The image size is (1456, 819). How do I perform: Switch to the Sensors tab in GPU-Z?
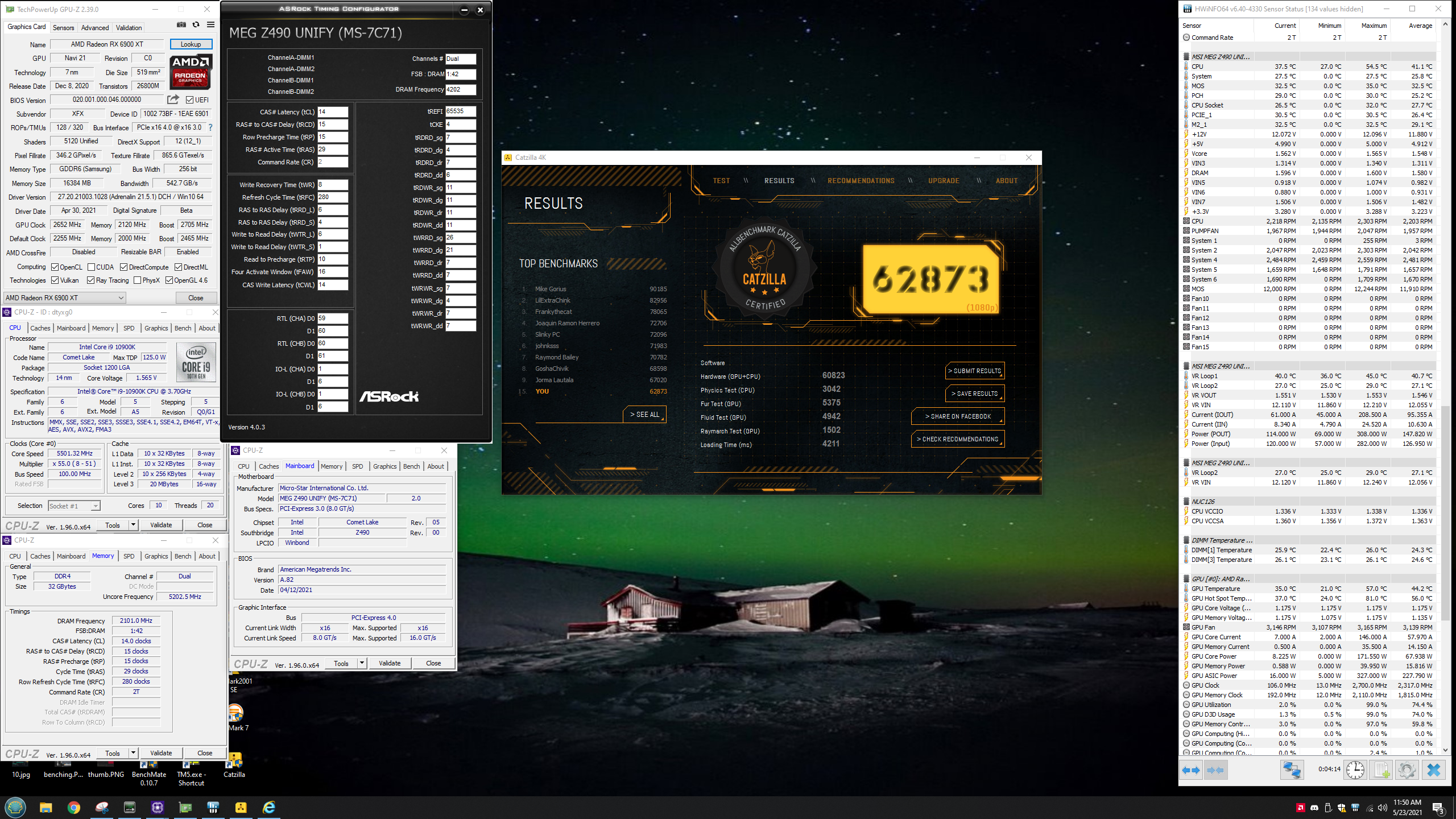[x=63, y=27]
